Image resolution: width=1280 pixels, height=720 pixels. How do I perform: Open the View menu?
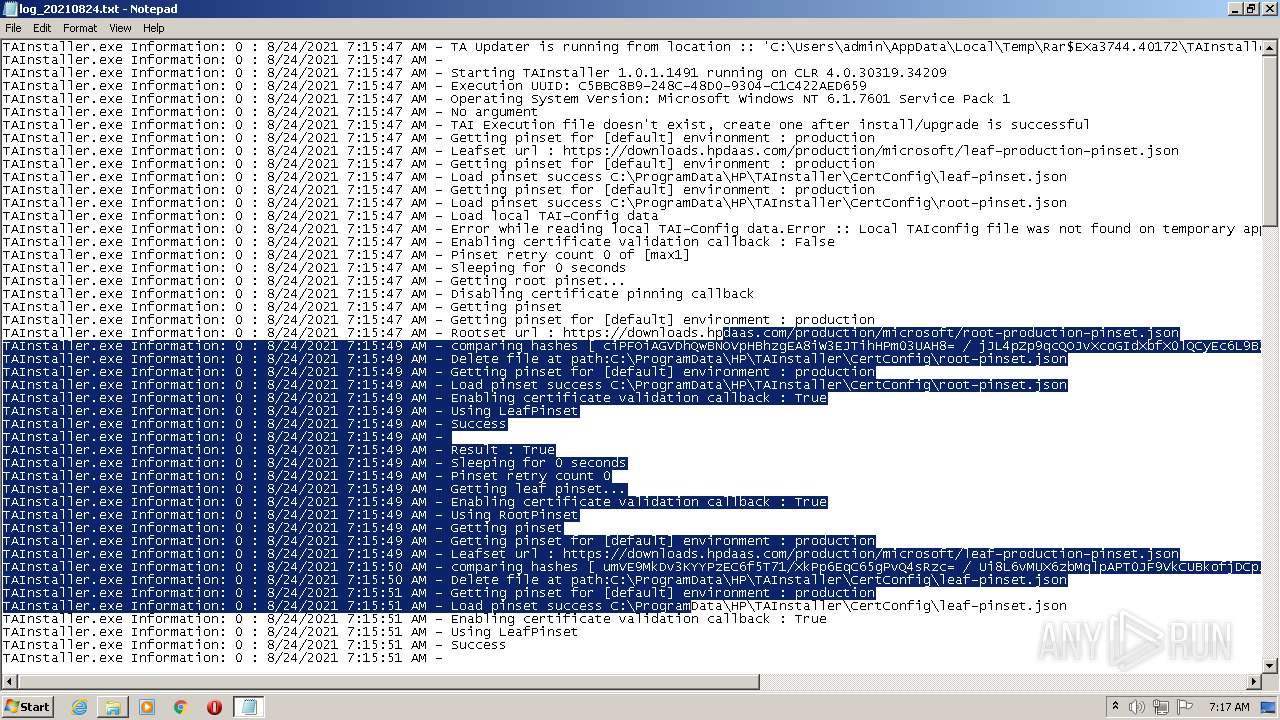coord(120,28)
